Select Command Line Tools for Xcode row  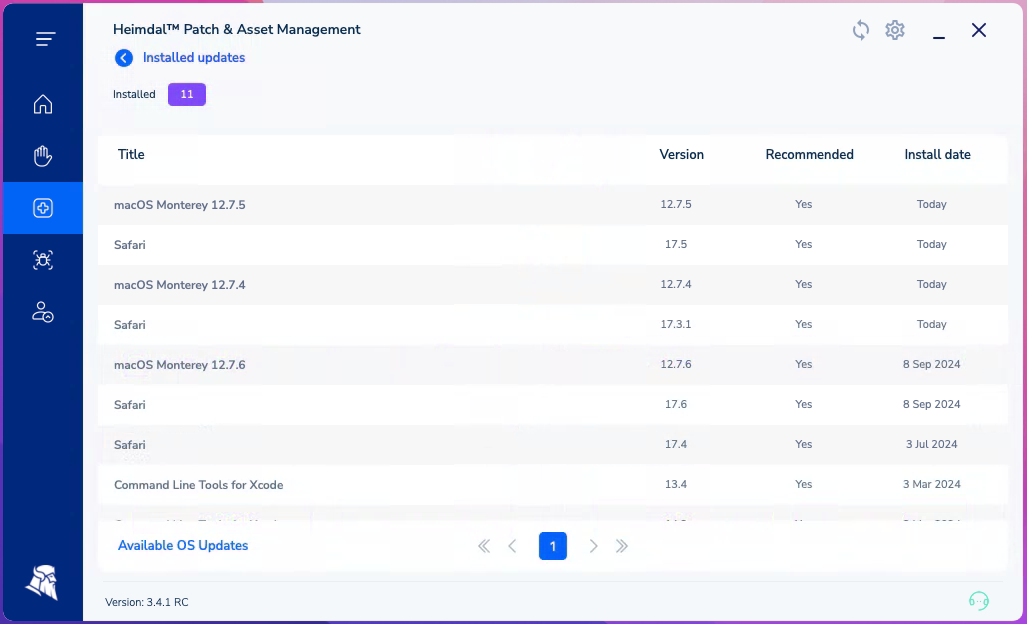point(553,485)
